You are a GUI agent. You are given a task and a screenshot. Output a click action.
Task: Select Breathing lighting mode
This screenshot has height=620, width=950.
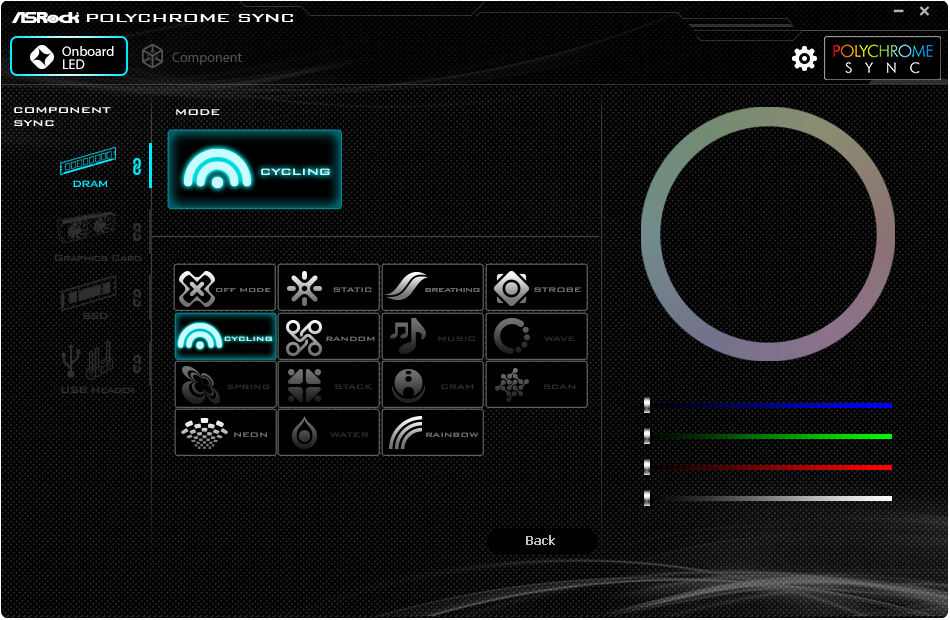point(433,288)
